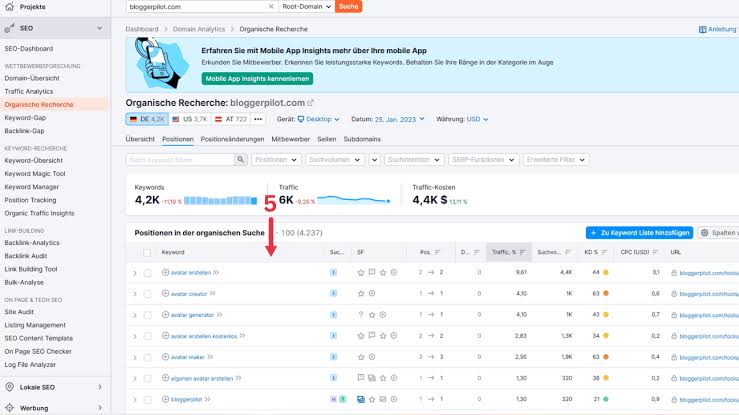Open the Suchintention filter dropdown
Screen dimensions: 739x415
[414, 160]
